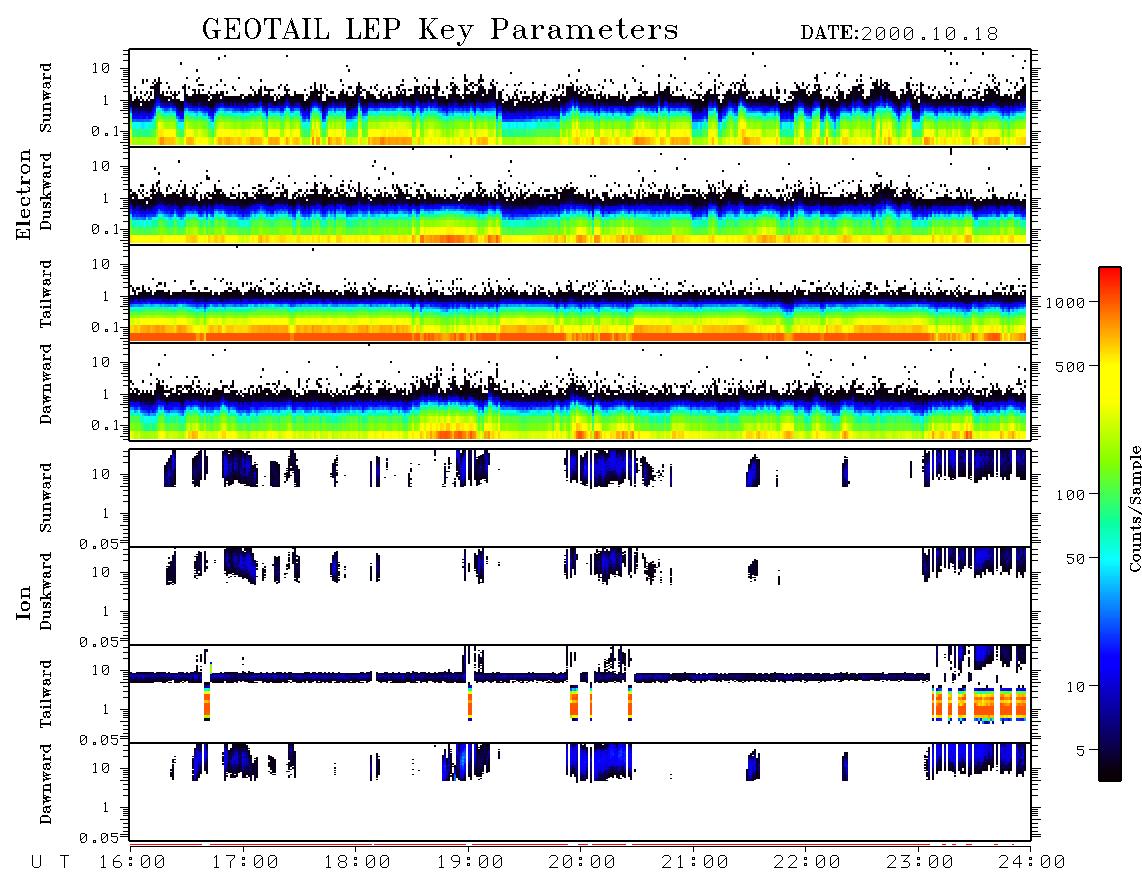Click the "23:00" time tick label

click(921, 863)
